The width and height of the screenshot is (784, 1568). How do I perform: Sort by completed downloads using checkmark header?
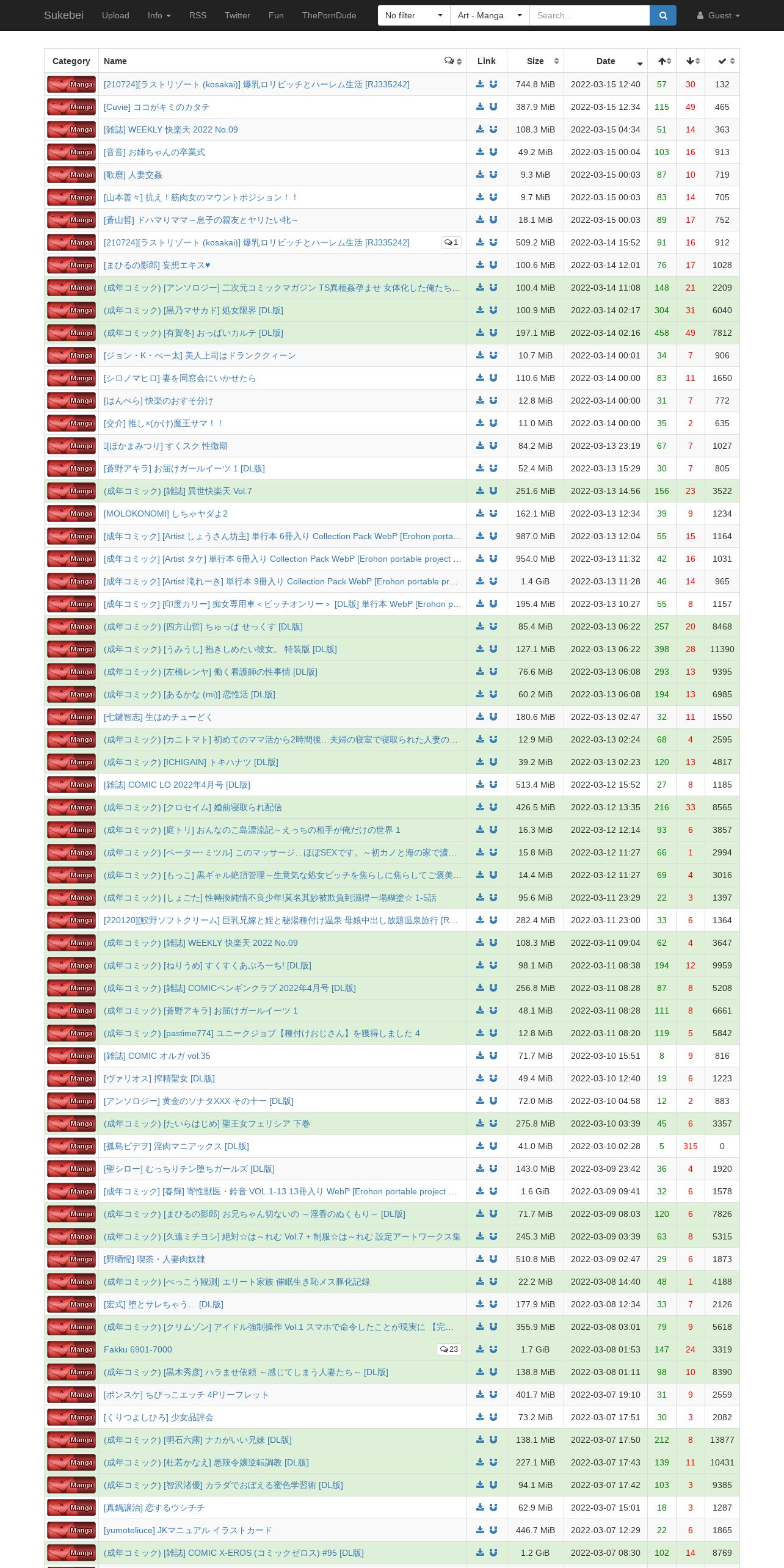tap(722, 61)
